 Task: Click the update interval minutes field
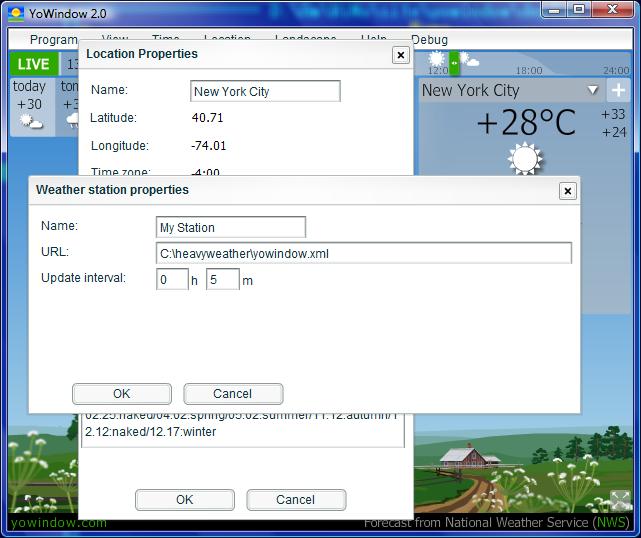point(222,280)
